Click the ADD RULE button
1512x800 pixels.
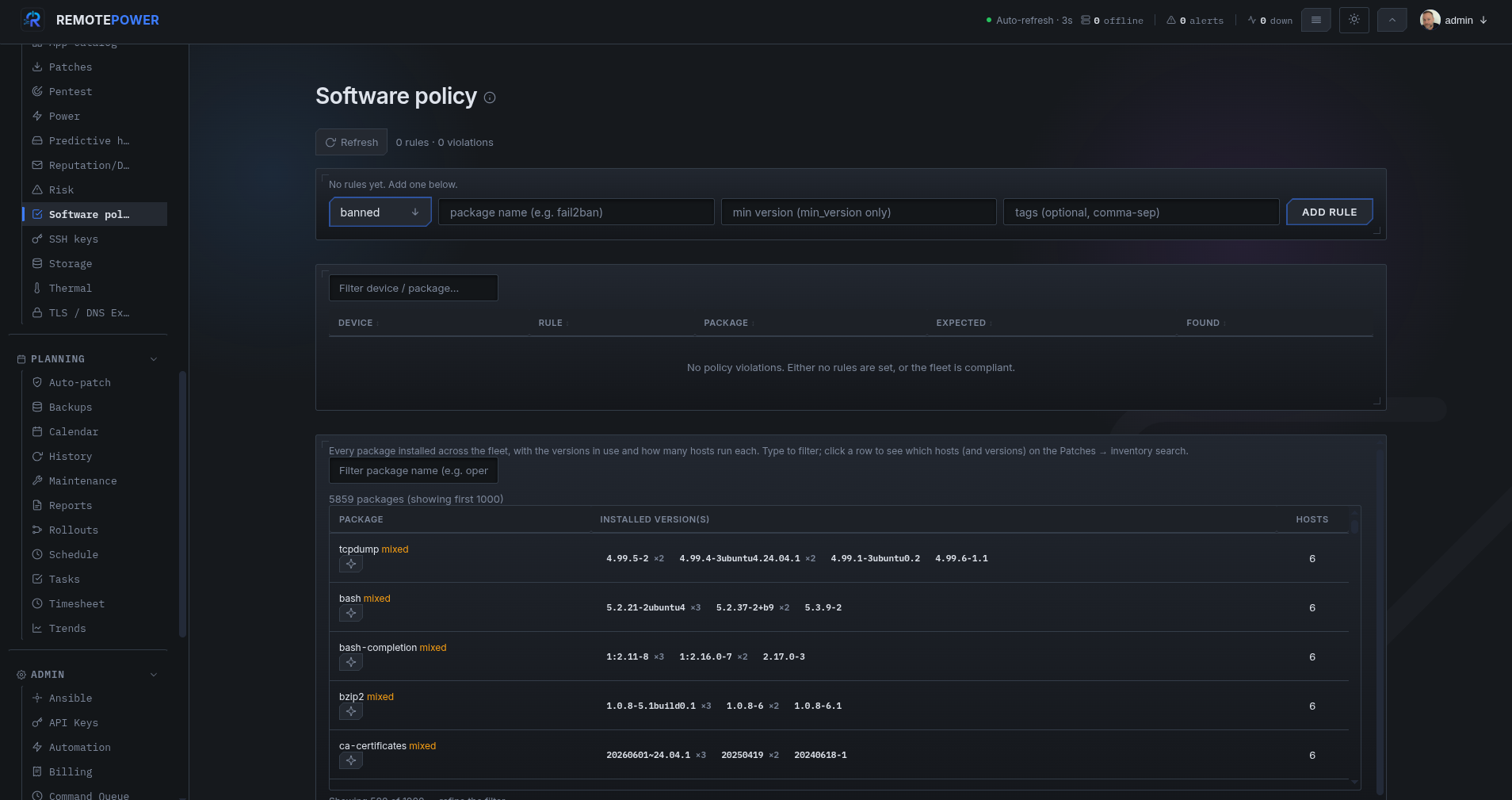click(x=1330, y=212)
